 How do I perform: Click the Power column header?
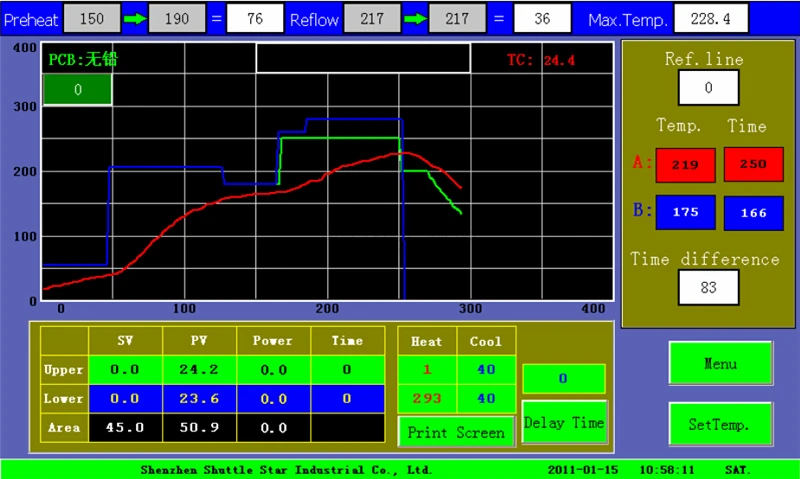(273, 341)
